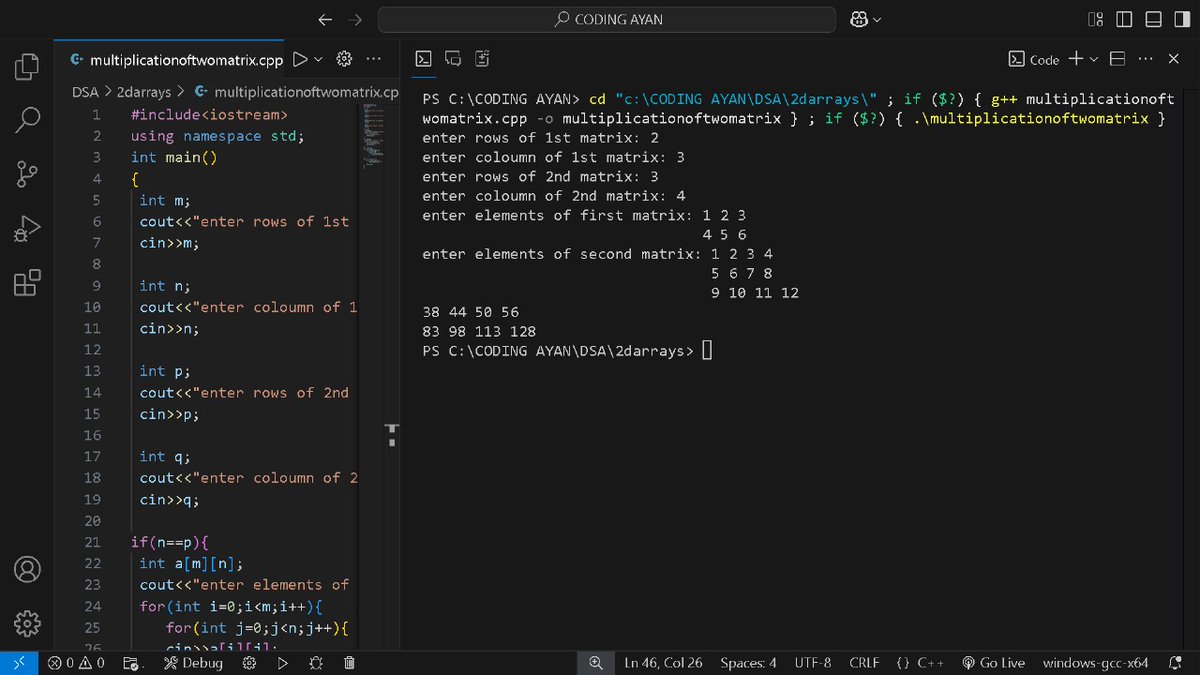Viewport: 1200px width, 675px height.
Task: Select windows-gcc-x64 configuration
Action: 1095,663
